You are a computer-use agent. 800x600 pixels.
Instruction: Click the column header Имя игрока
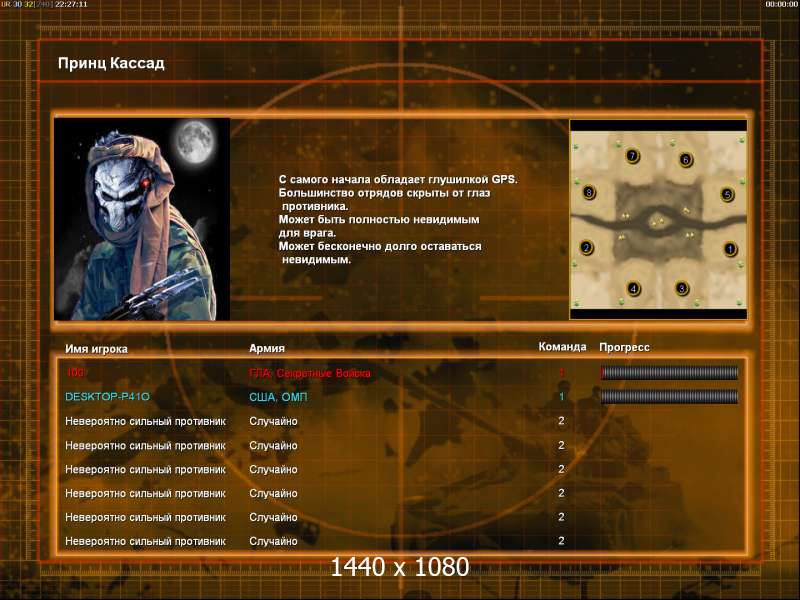tap(96, 349)
